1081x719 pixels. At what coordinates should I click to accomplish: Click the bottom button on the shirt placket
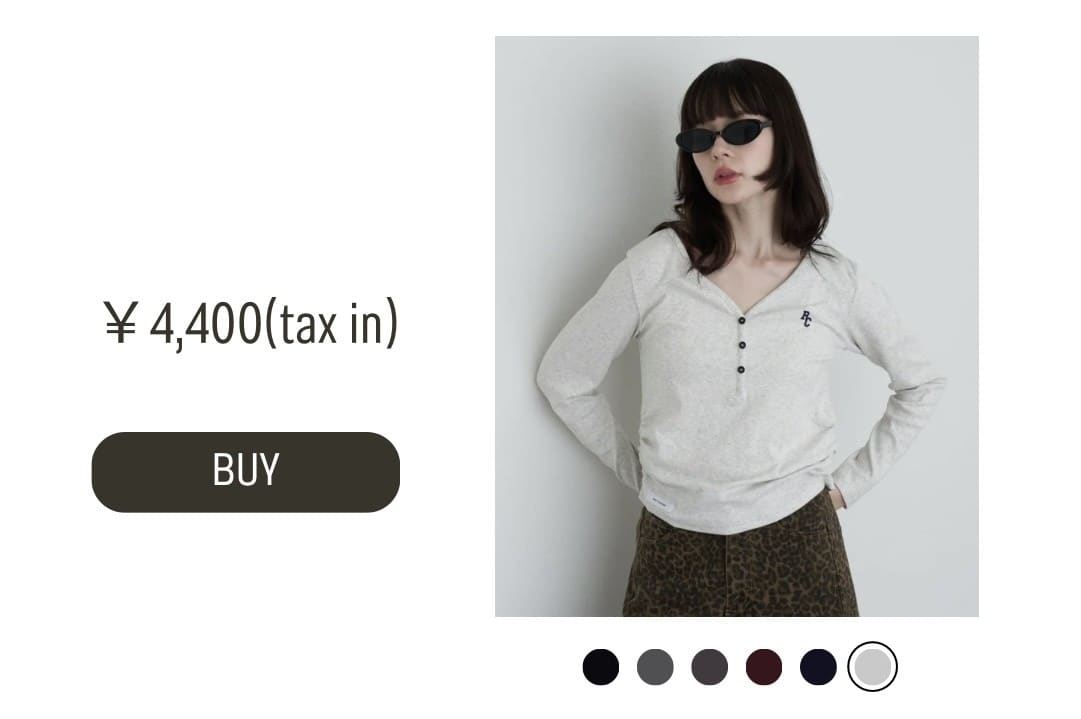(741, 371)
